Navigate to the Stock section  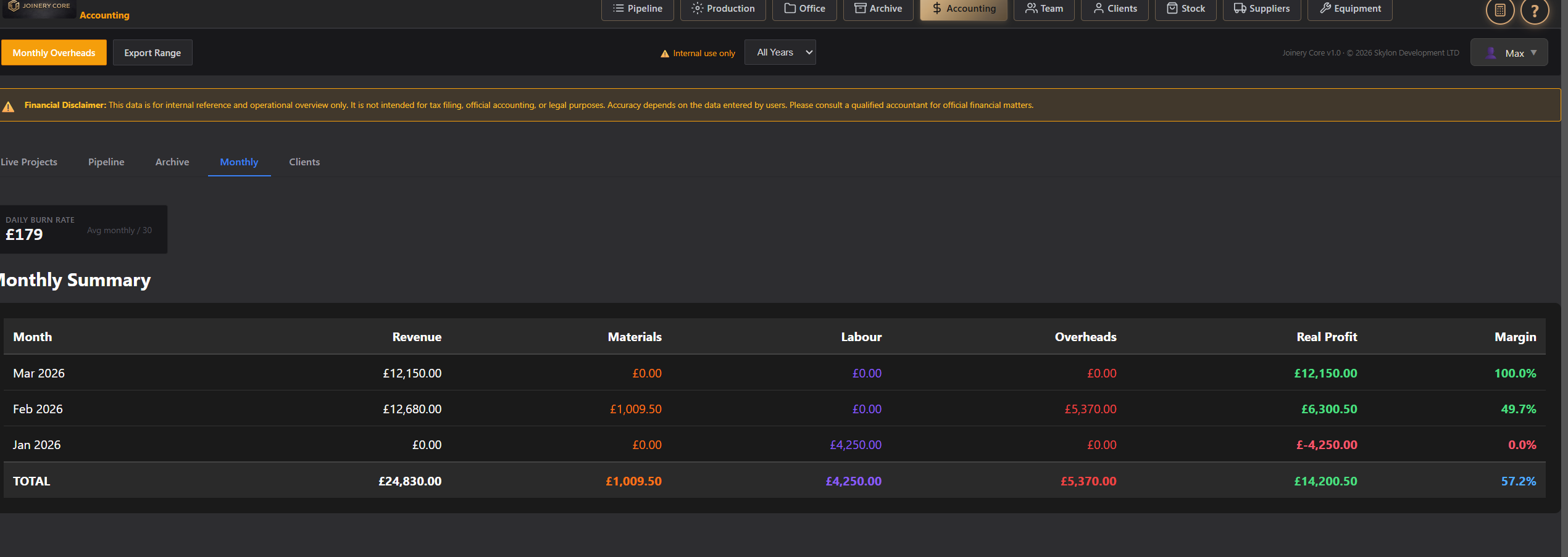pos(1185,9)
